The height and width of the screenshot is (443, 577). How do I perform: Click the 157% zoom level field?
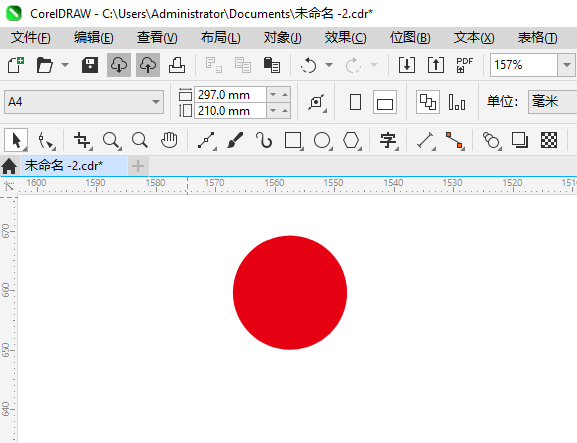524,65
